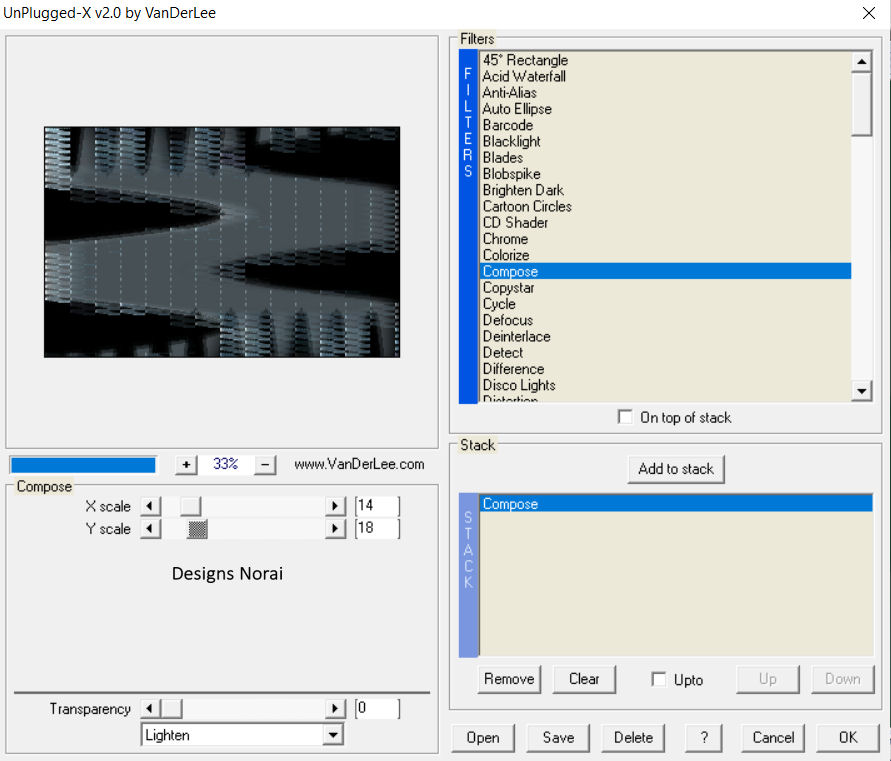The height and width of the screenshot is (761, 891).
Task: Decrease Y scale with left arrow
Action: (x=150, y=529)
